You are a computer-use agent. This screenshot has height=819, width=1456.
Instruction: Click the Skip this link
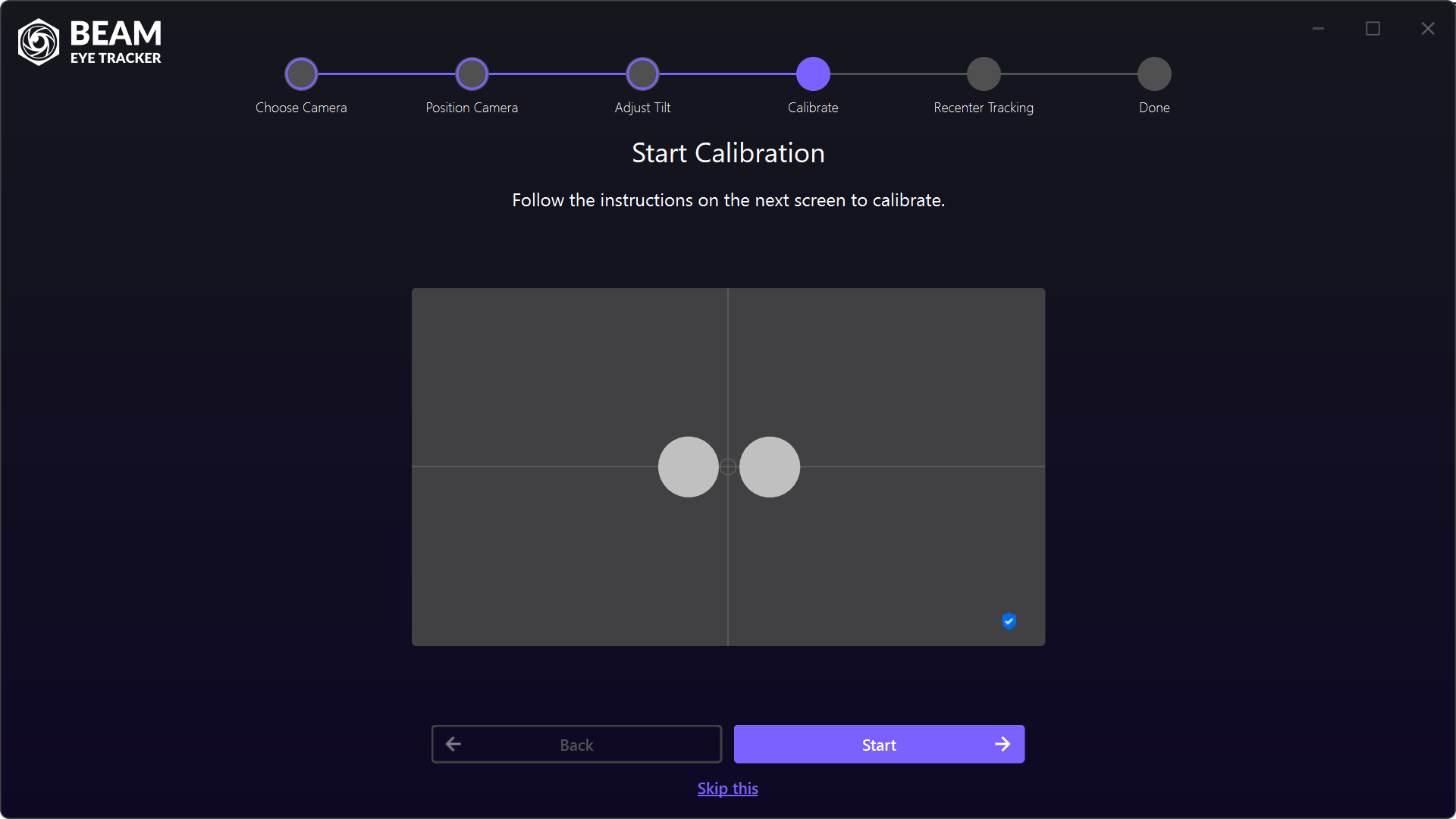[x=728, y=789]
